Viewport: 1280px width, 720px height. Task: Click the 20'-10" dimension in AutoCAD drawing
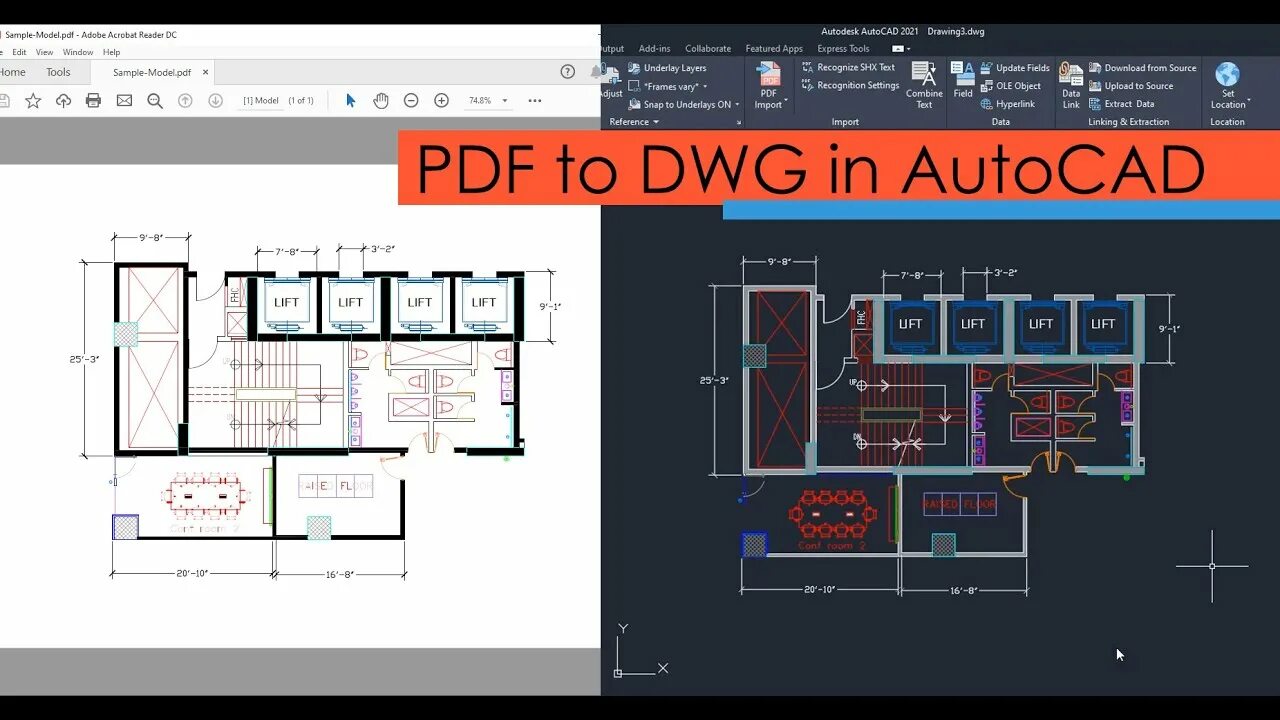click(x=819, y=590)
